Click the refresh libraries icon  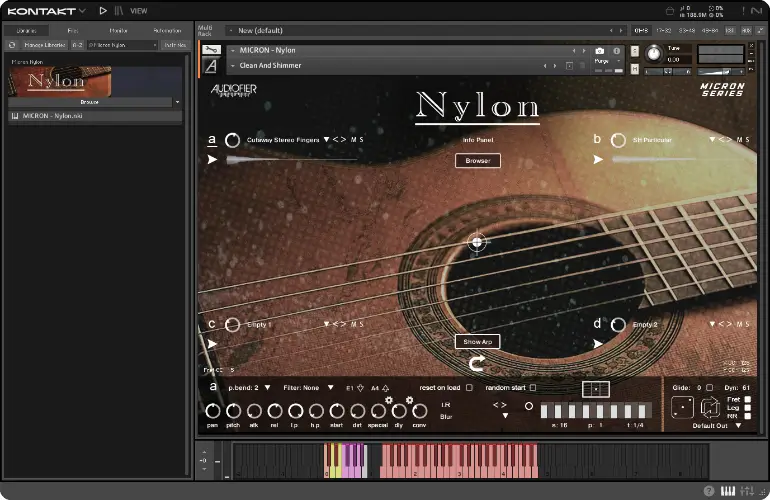[x=12, y=45]
